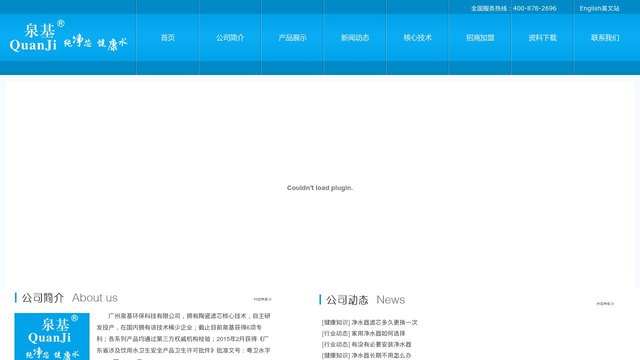Open the 首页 home menu item
The image size is (640, 360).
(167, 38)
